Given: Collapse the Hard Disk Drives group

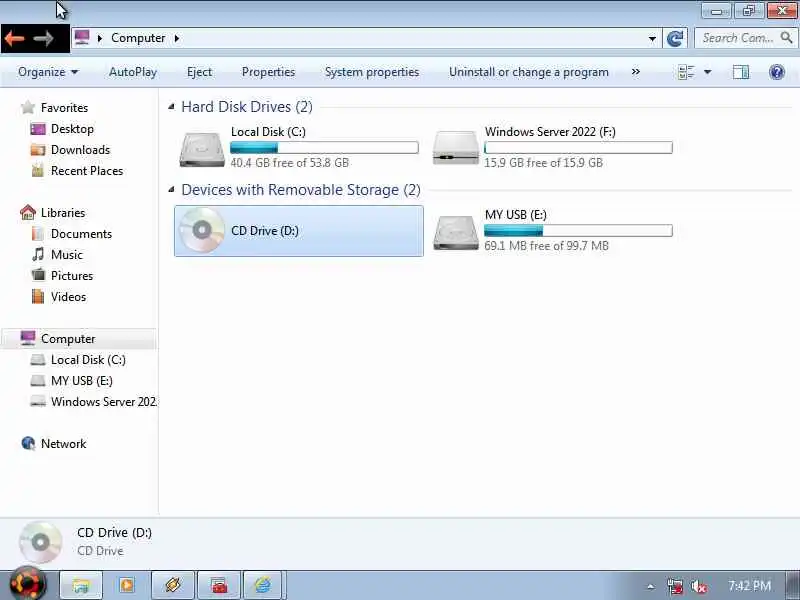Looking at the screenshot, I should [x=171, y=106].
